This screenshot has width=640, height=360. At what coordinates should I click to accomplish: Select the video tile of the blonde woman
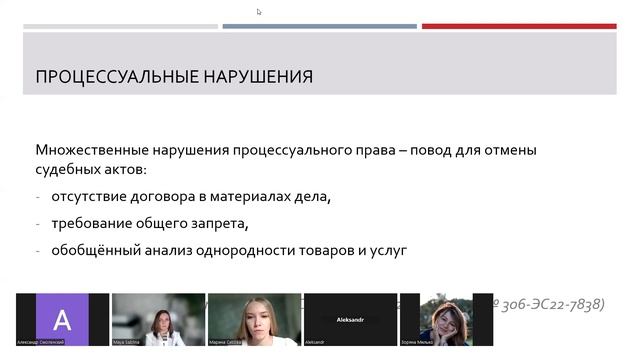(x=254, y=319)
